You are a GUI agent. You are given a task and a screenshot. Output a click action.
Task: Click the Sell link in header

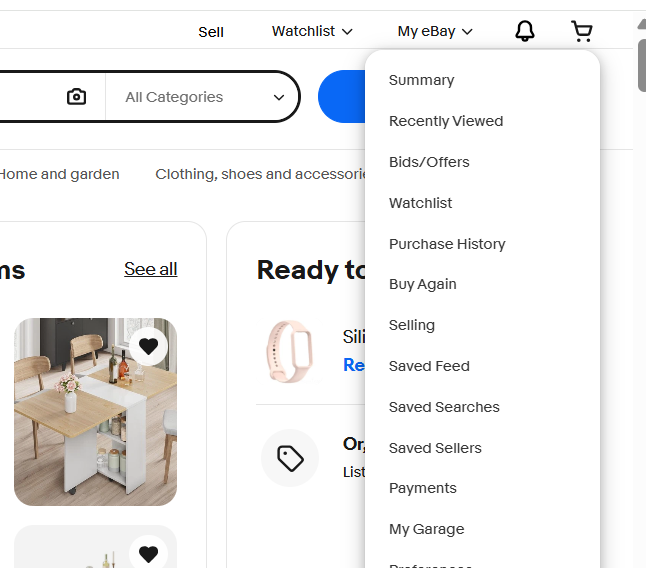[211, 32]
